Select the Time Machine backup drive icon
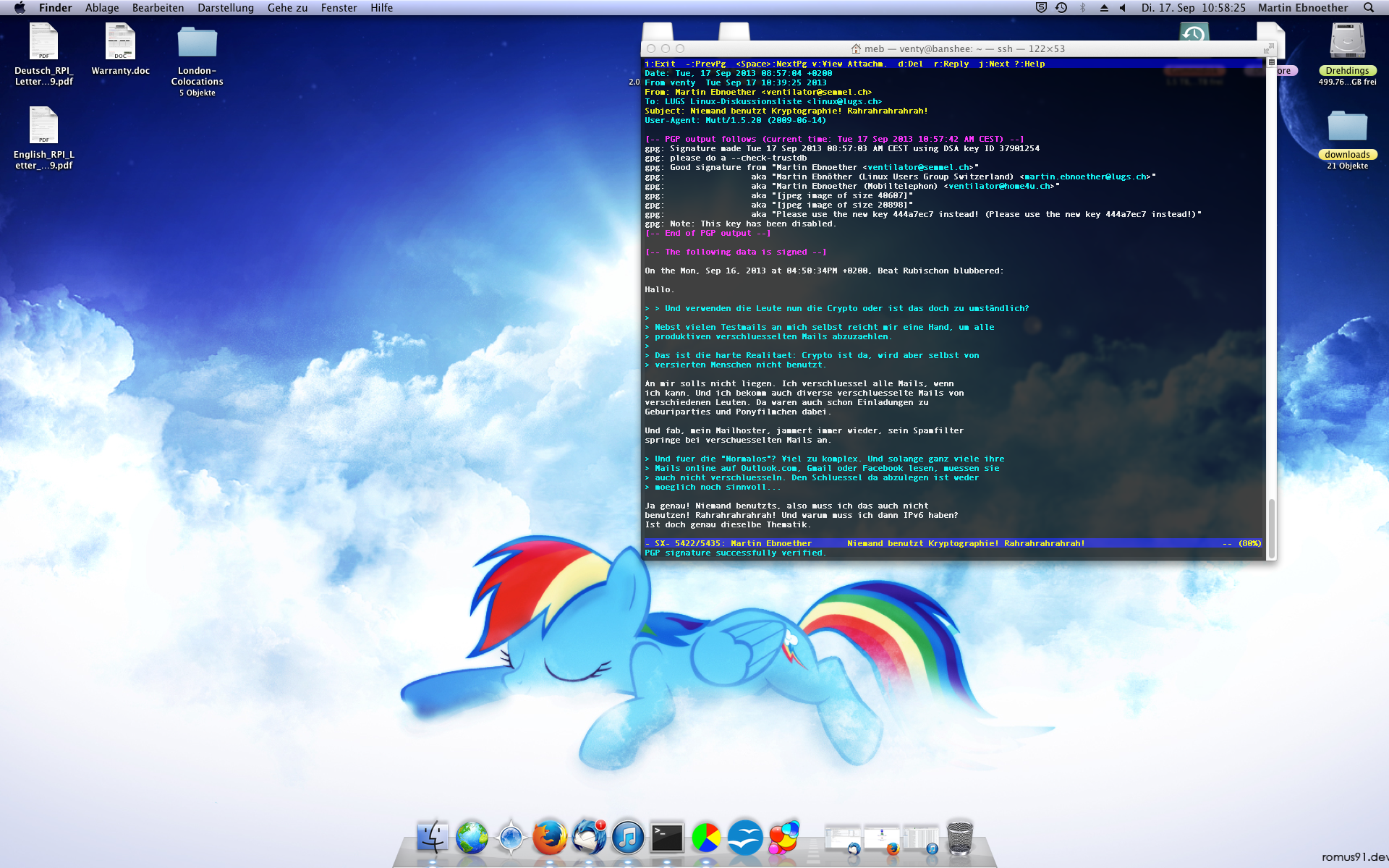1389x868 pixels. [1194, 32]
